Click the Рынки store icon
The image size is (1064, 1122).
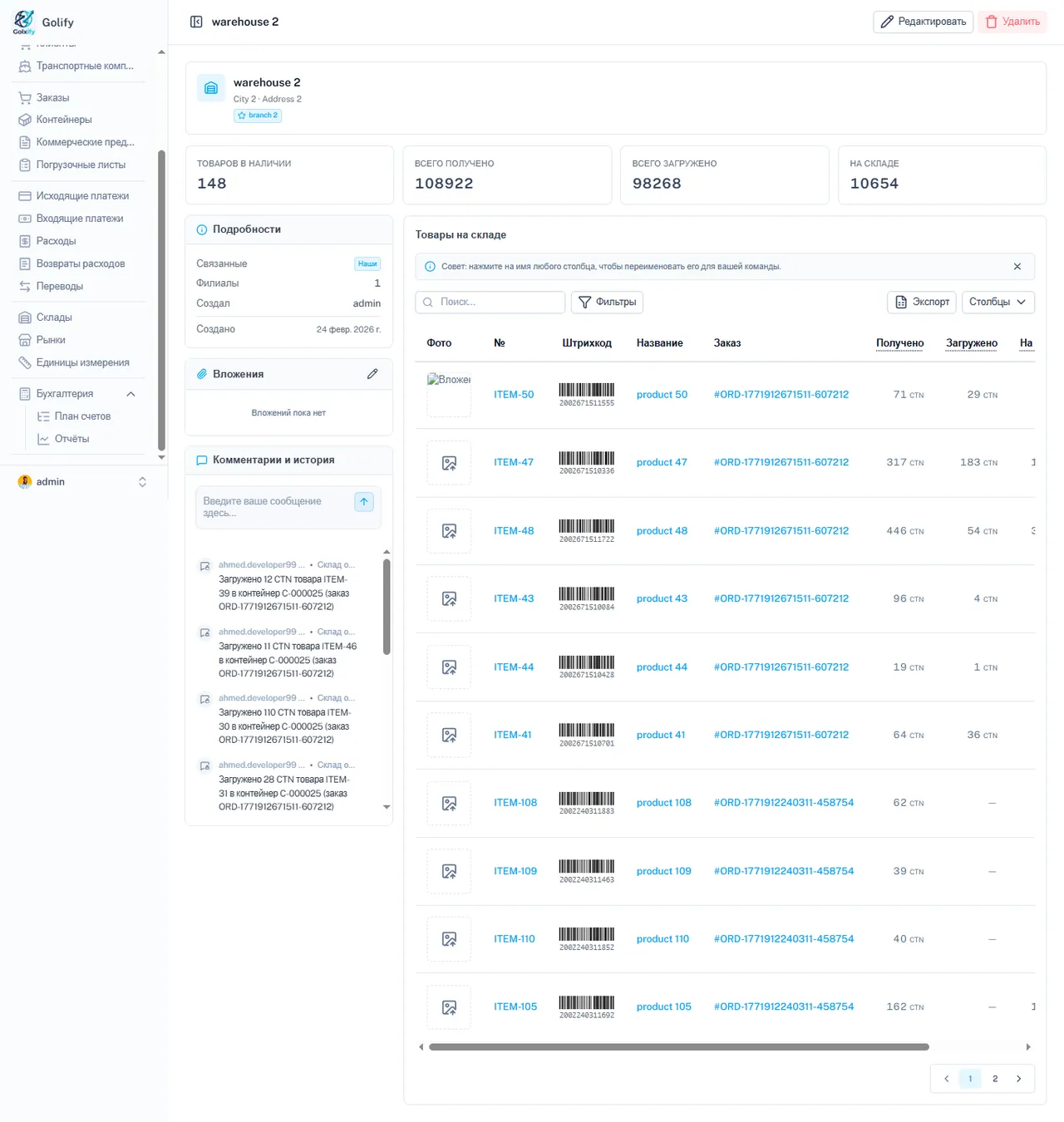point(25,340)
